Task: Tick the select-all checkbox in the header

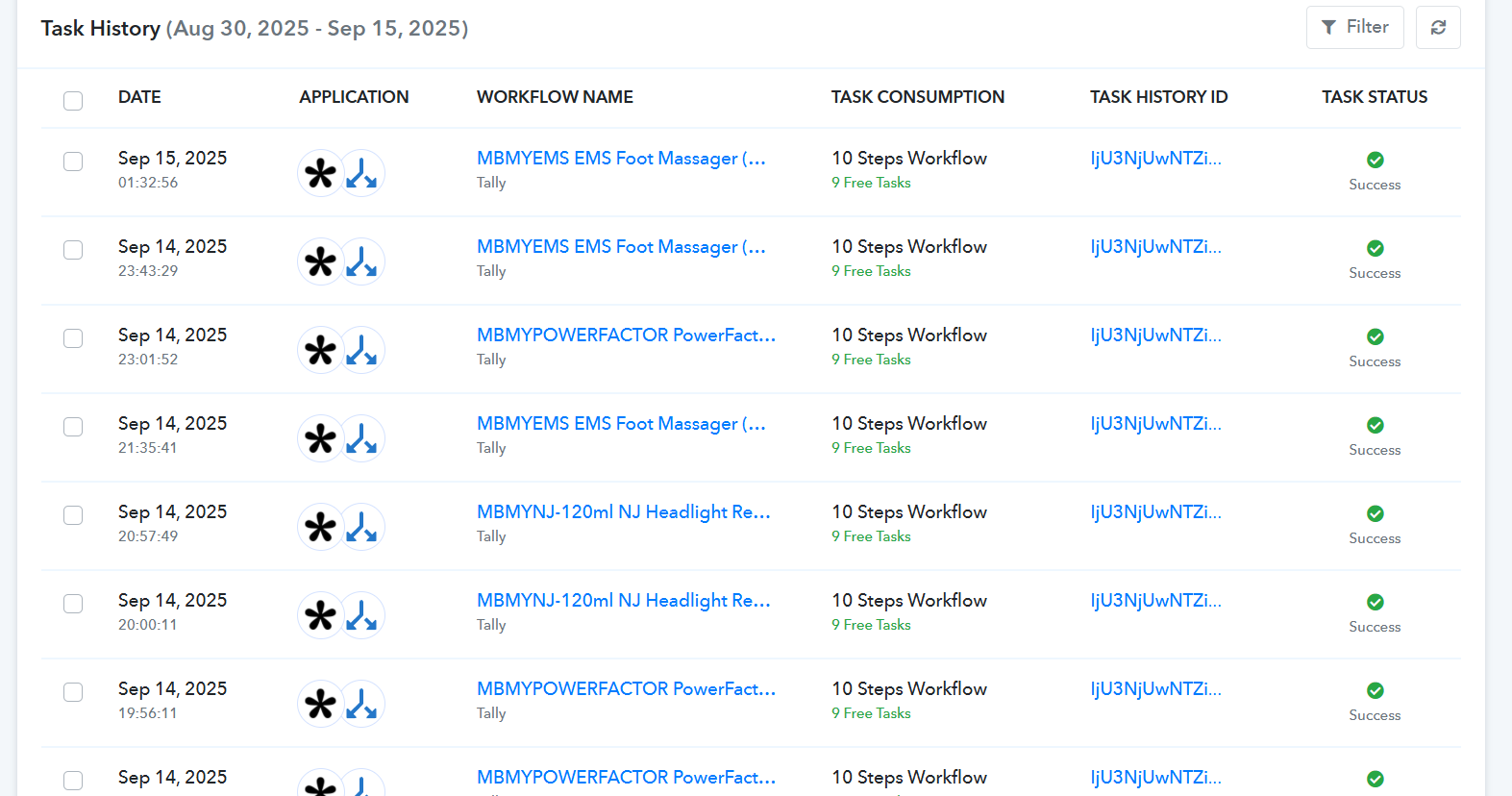Action: click(x=73, y=101)
